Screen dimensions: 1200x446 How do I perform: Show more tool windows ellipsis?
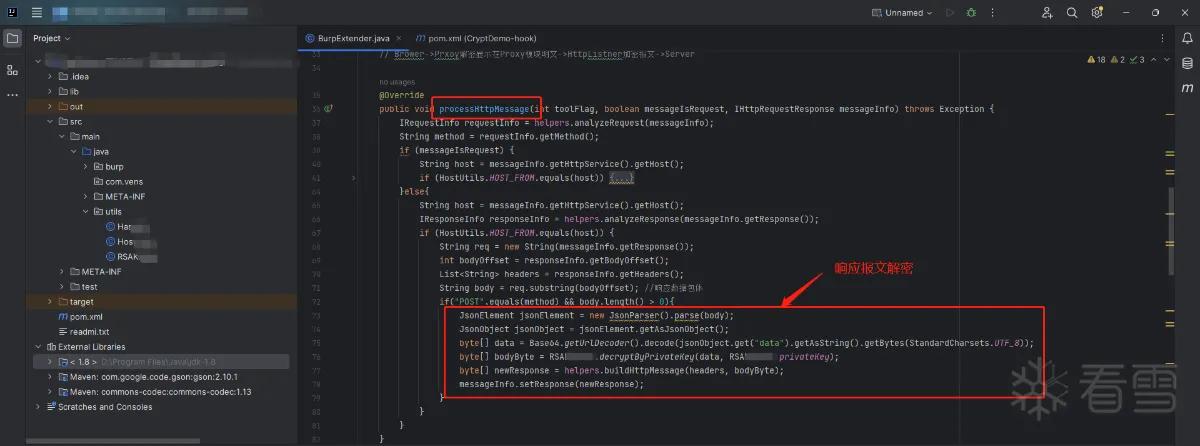click(x=12, y=96)
